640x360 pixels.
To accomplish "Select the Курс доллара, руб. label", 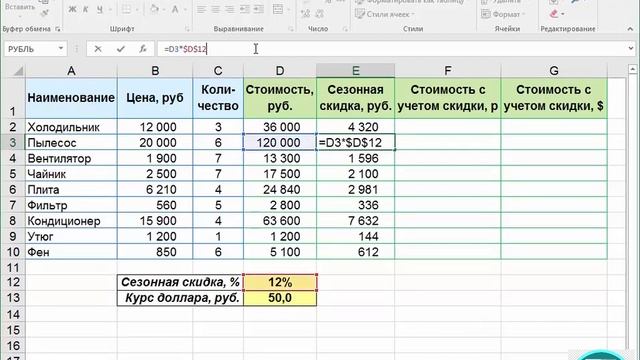I will (180, 298).
